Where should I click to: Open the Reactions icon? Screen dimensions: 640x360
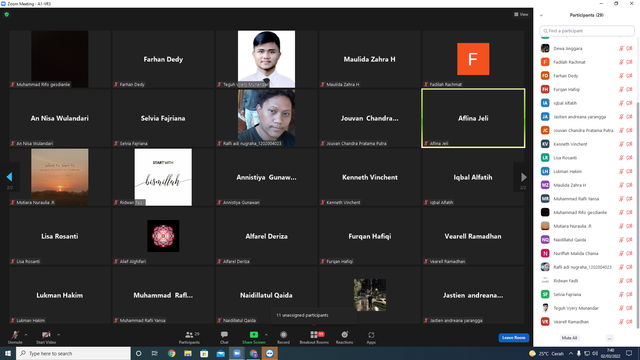point(344,335)
